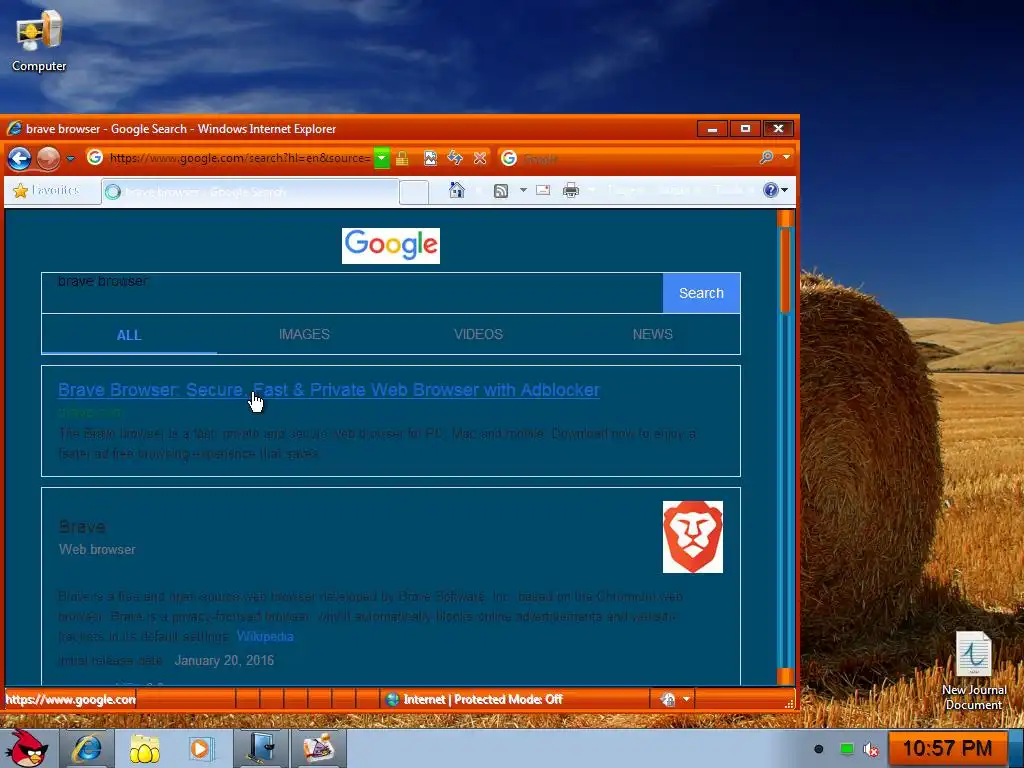
Task: Click the vertical scrollbar thumb
Action: [x=786, y=270]
